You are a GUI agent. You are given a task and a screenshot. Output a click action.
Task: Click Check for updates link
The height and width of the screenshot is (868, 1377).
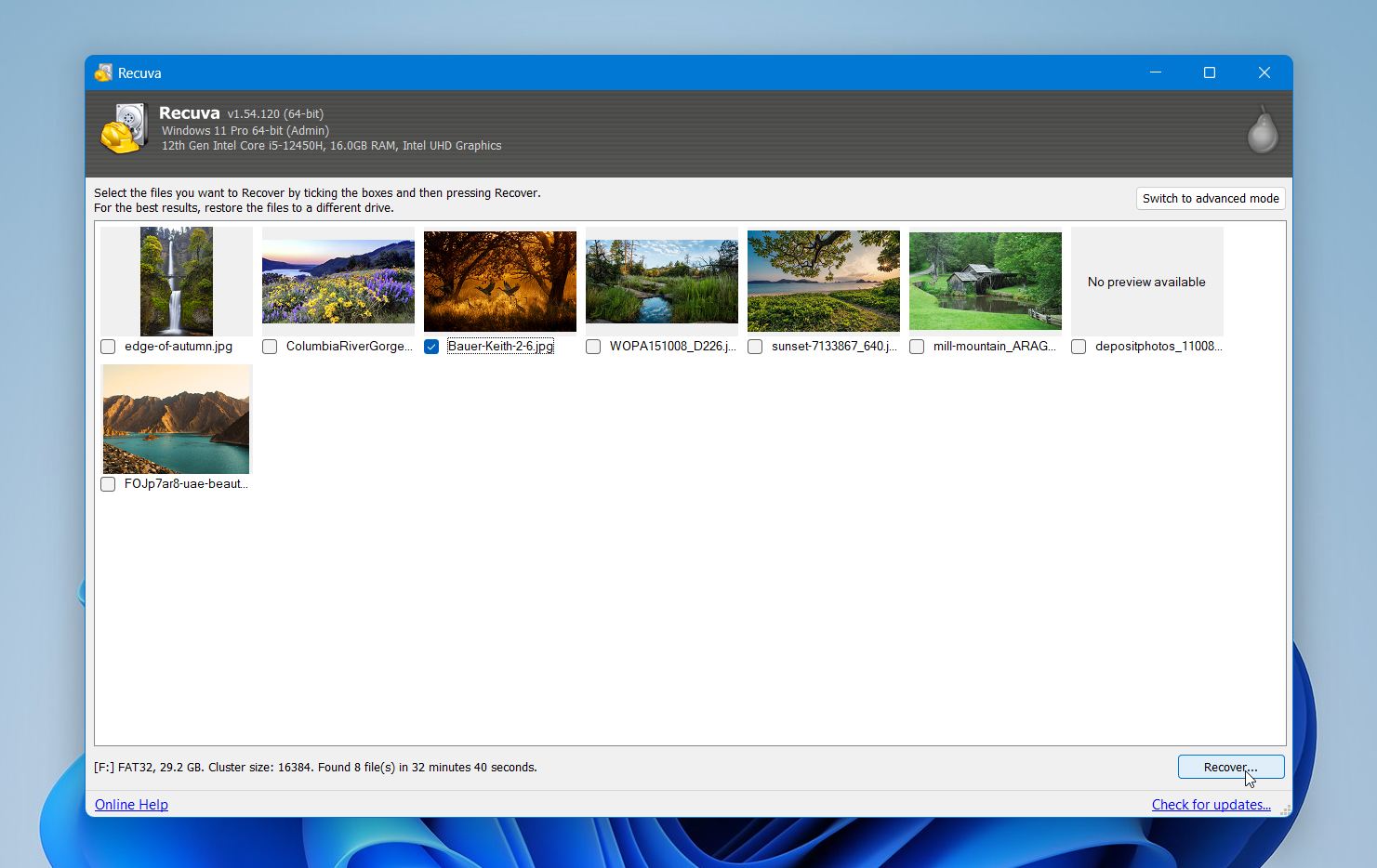point(1211,804)
